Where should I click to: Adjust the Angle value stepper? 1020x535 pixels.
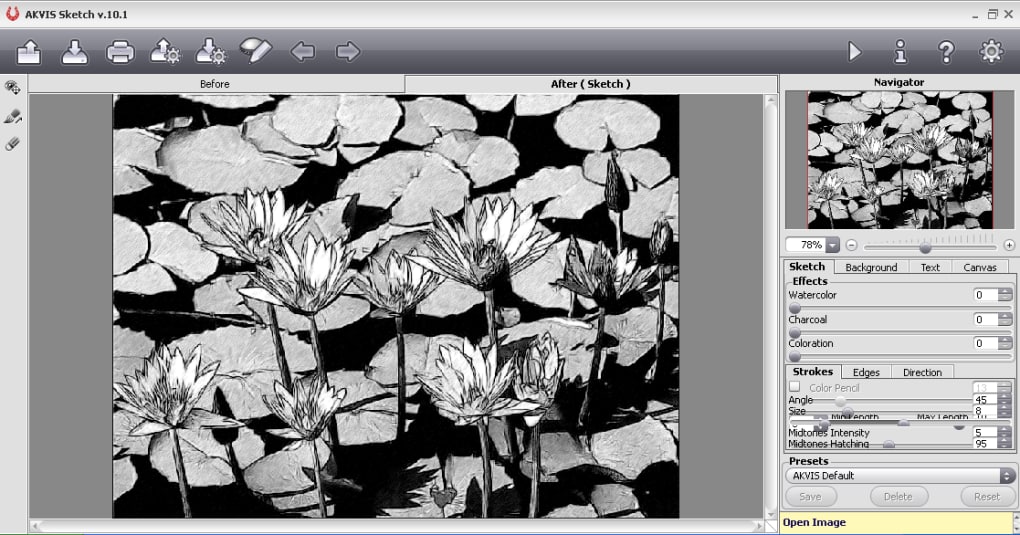(1005, 400)
